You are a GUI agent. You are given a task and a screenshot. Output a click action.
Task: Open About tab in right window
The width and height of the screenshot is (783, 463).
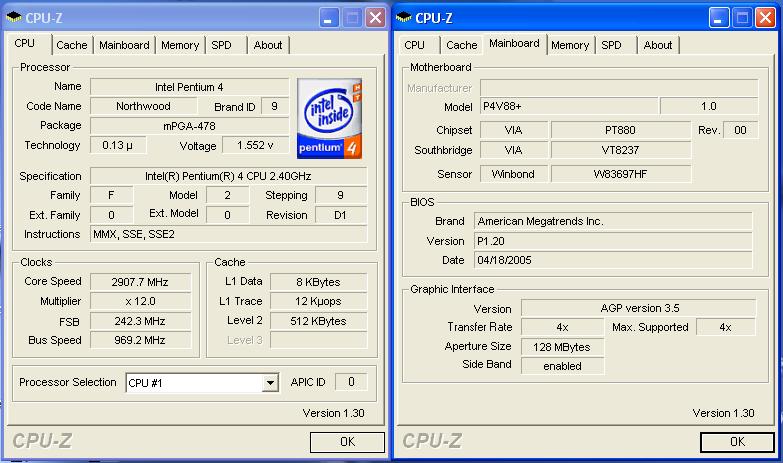pyautogui.click(x=658, y=45)
